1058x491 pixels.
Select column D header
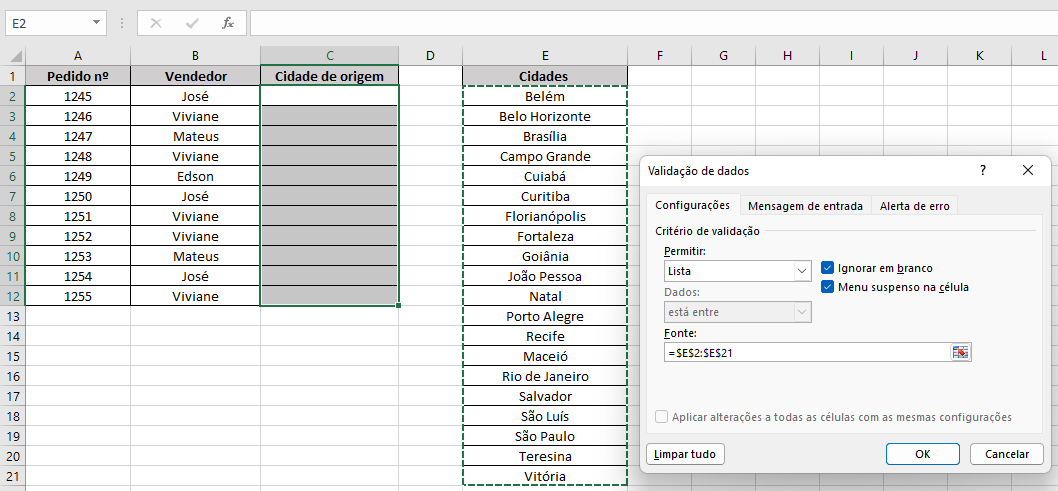tap(430, 56)
